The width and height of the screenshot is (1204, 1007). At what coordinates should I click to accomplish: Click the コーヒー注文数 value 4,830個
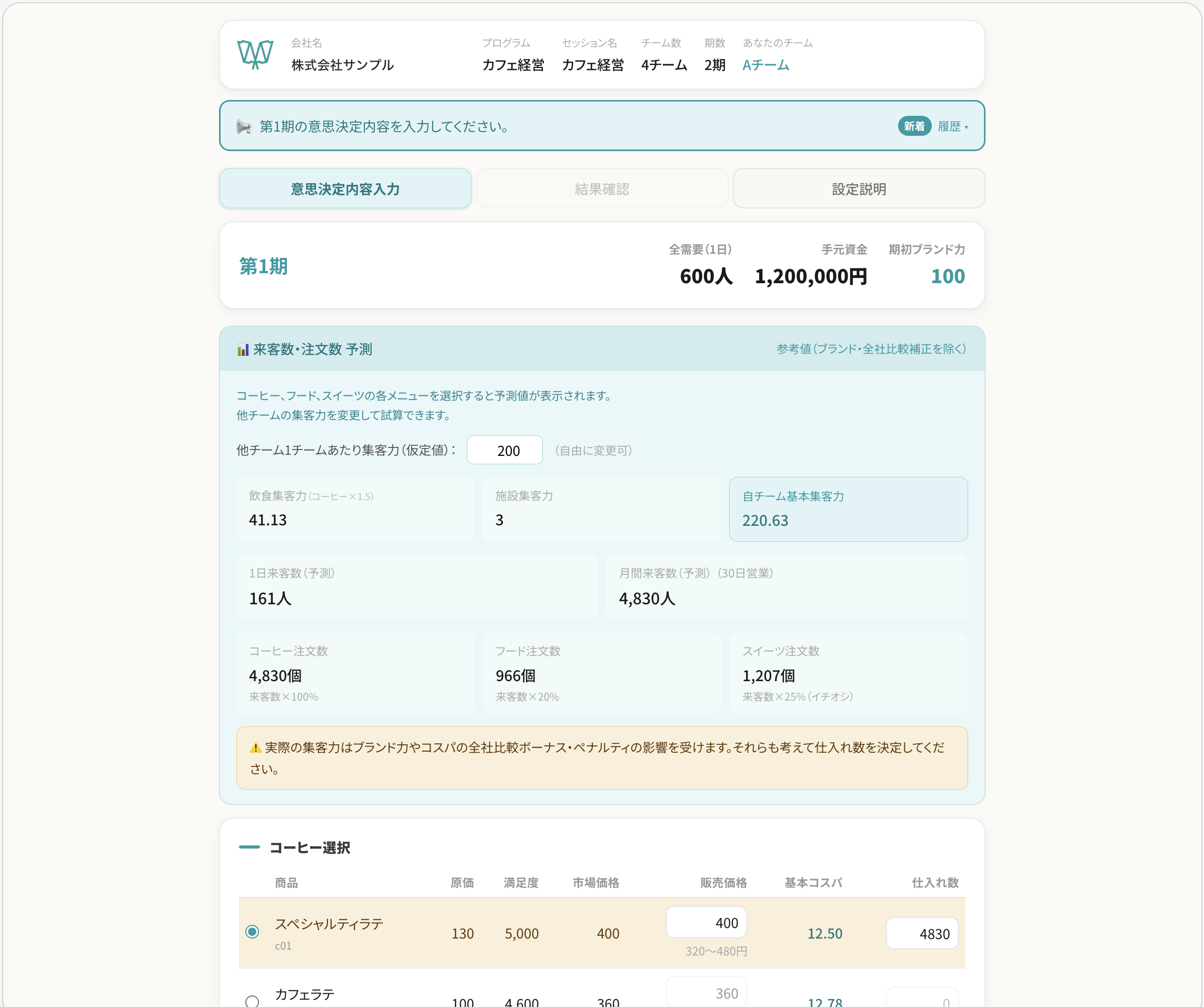pyautogui.click(x=275, y=676)
